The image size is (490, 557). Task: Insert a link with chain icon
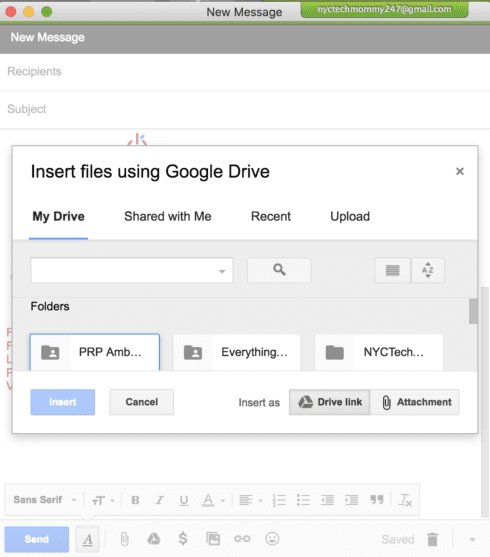click(x=242, y=539)
